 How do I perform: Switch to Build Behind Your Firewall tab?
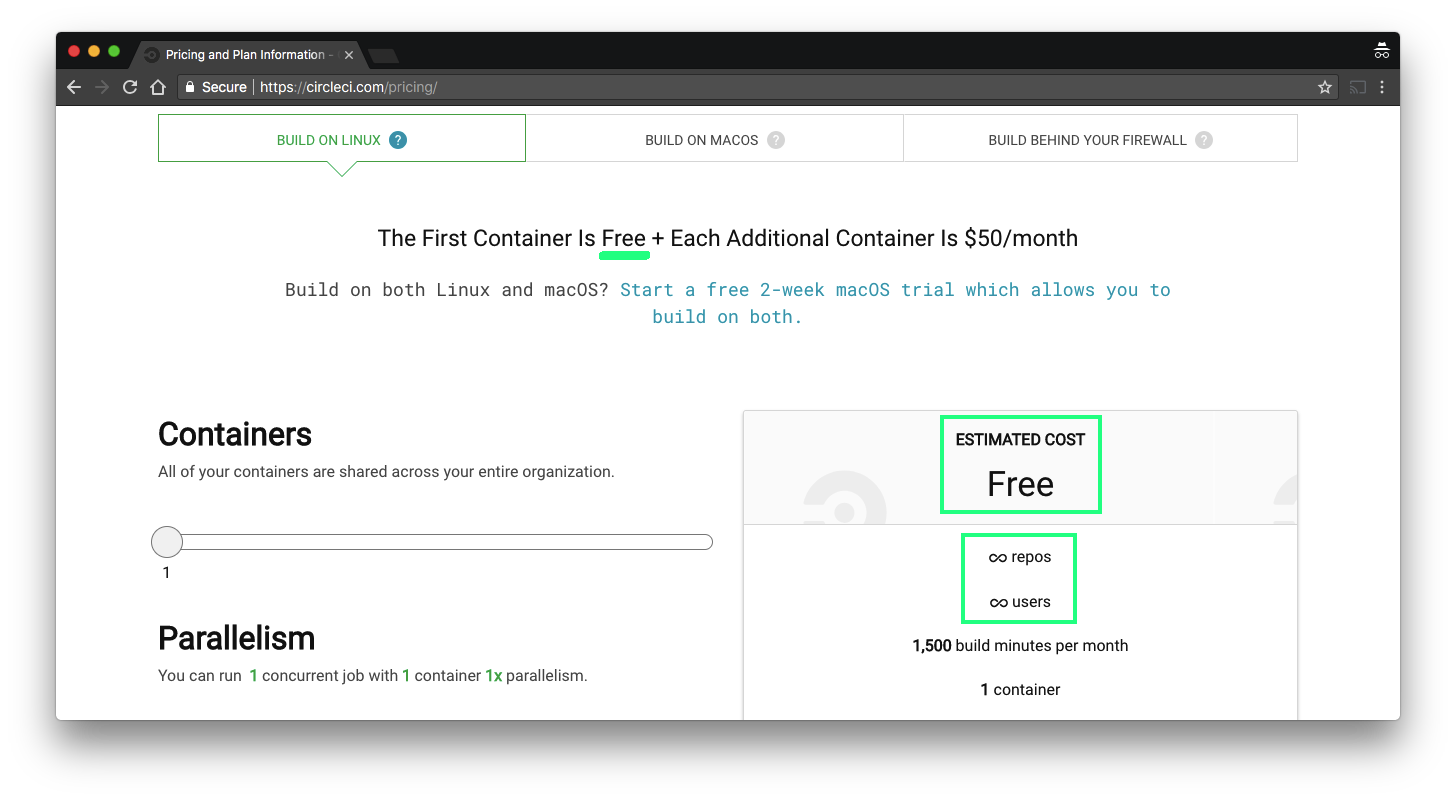[1100, 138]
